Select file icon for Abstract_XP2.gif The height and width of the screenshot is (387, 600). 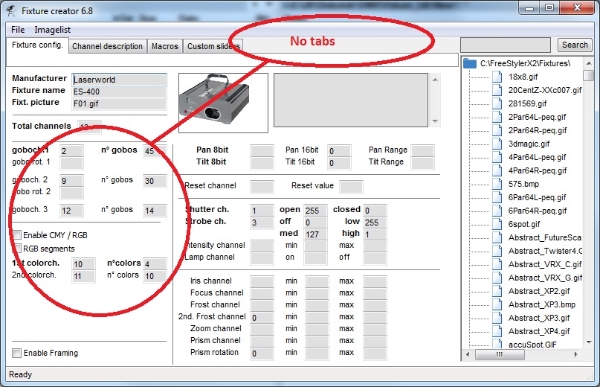tap(497, 291)
